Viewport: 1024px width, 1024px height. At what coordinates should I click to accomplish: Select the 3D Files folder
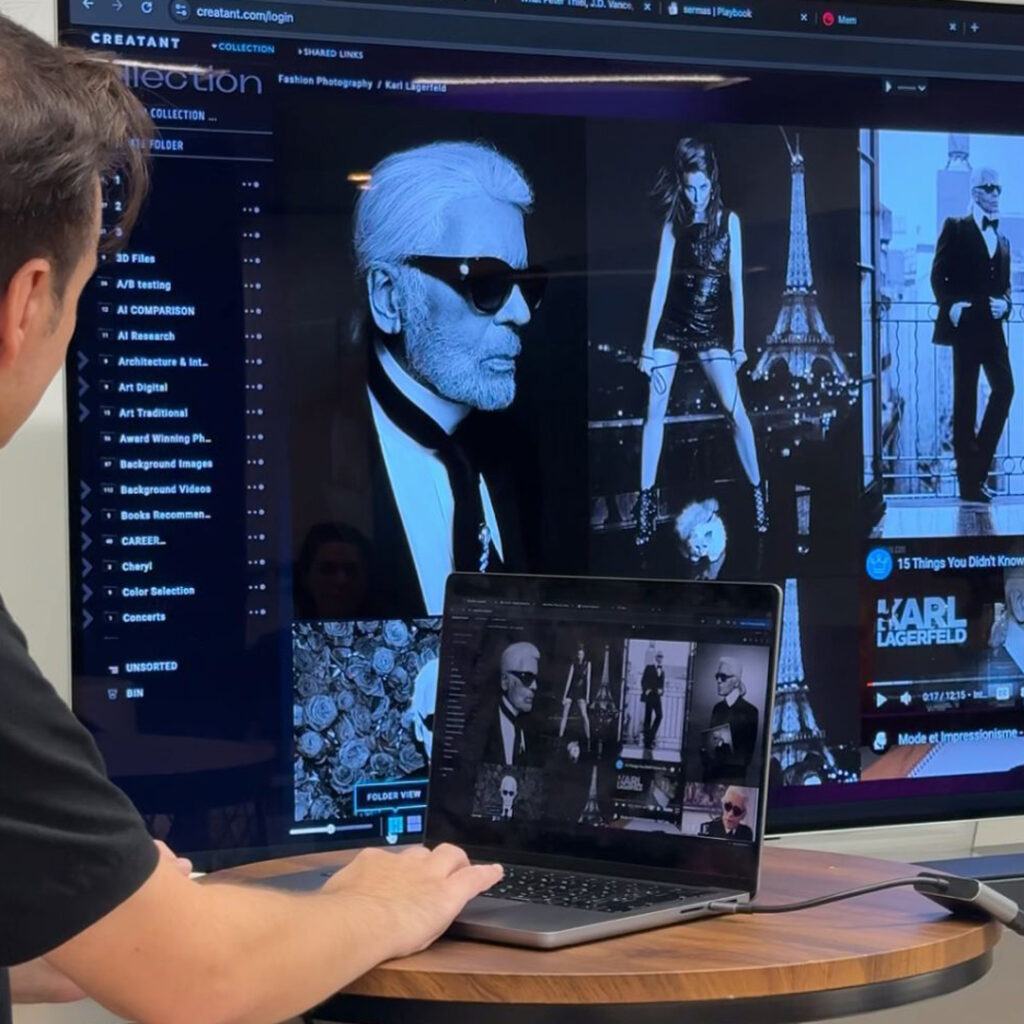tap(135, 258)
